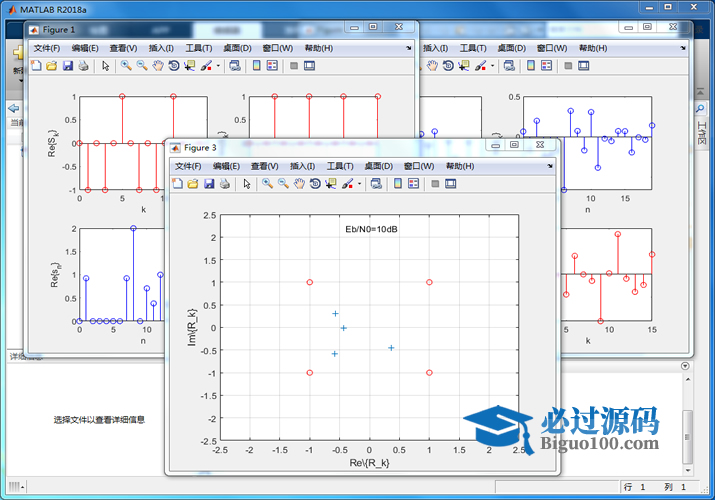The height and width of the screenshot is (500, 715).
Task: Open status bar busy indicator dropdown
Action: pyautogui.click(x=16, y=487)
